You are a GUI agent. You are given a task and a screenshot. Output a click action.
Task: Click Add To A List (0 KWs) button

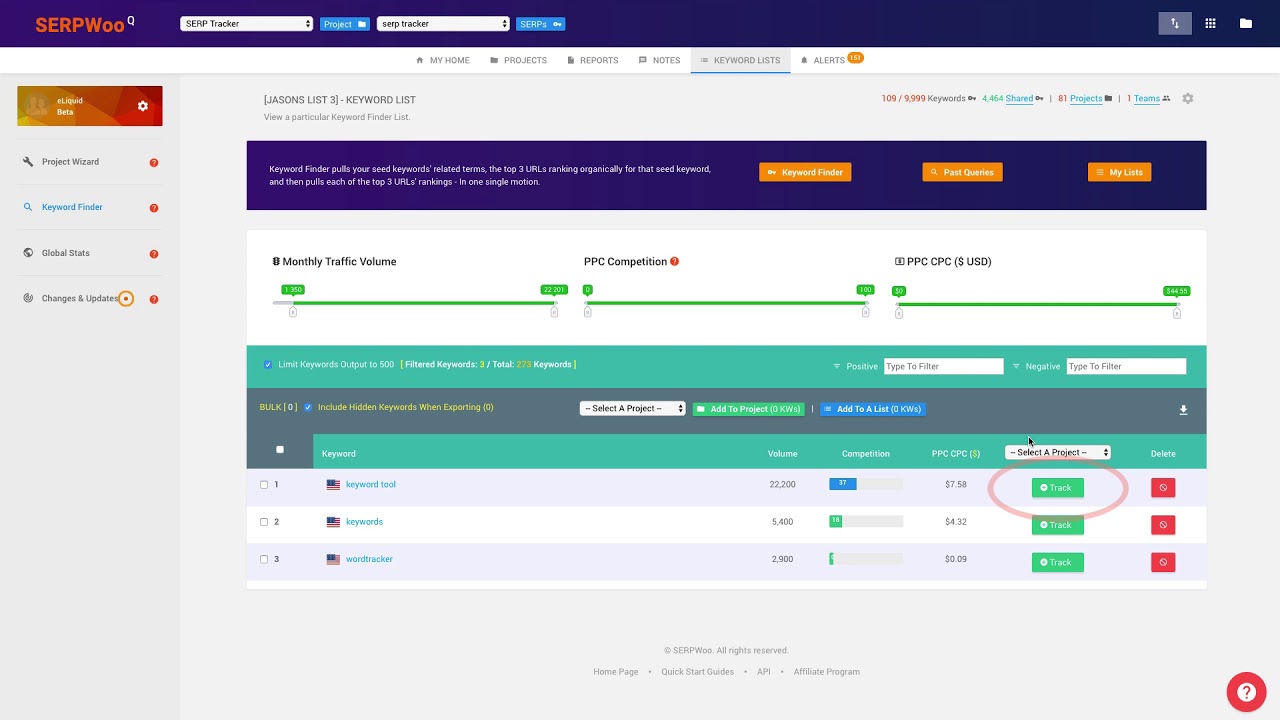[873, 409]
